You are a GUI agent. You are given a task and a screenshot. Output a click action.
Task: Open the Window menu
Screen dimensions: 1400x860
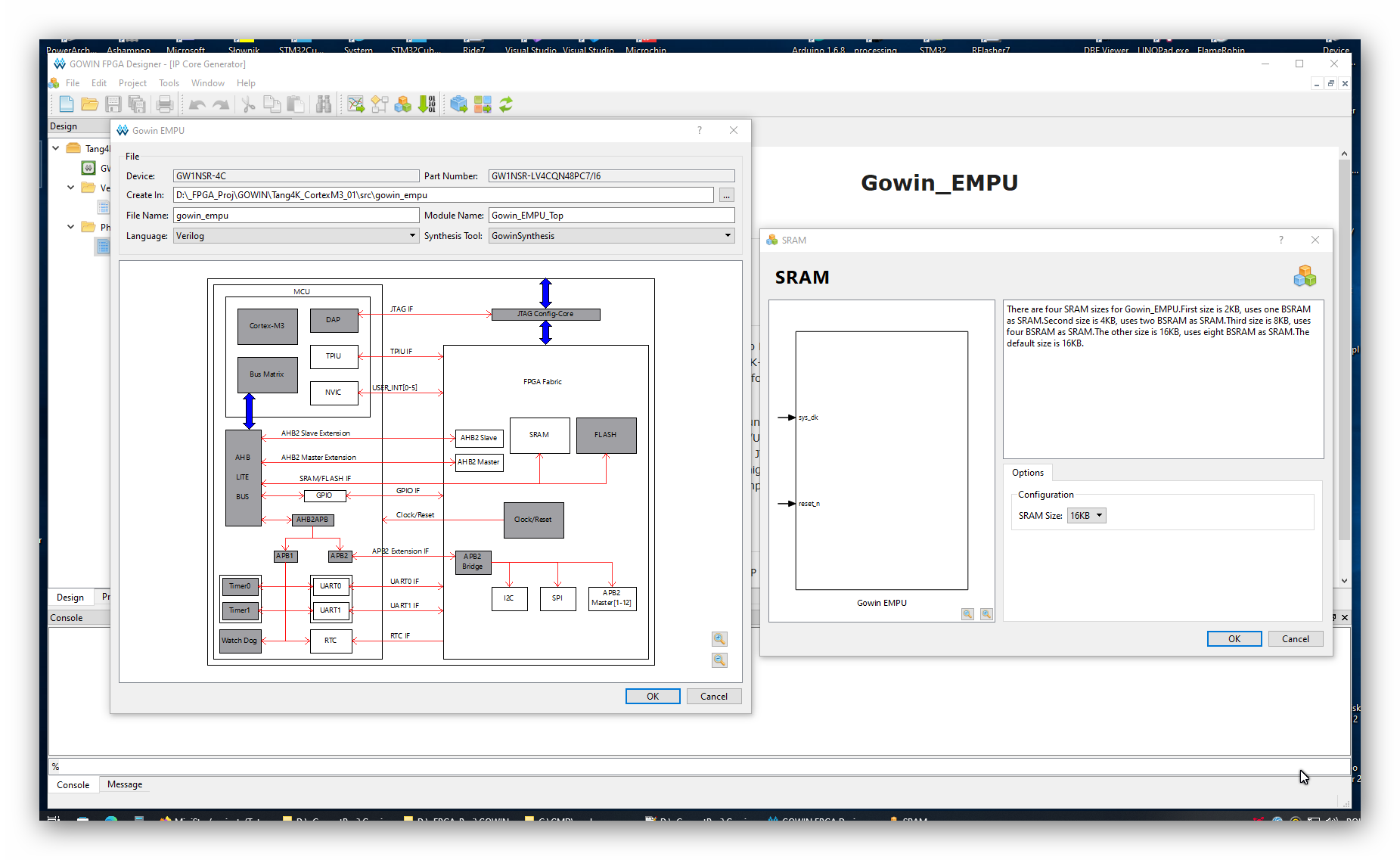(207, 83)
